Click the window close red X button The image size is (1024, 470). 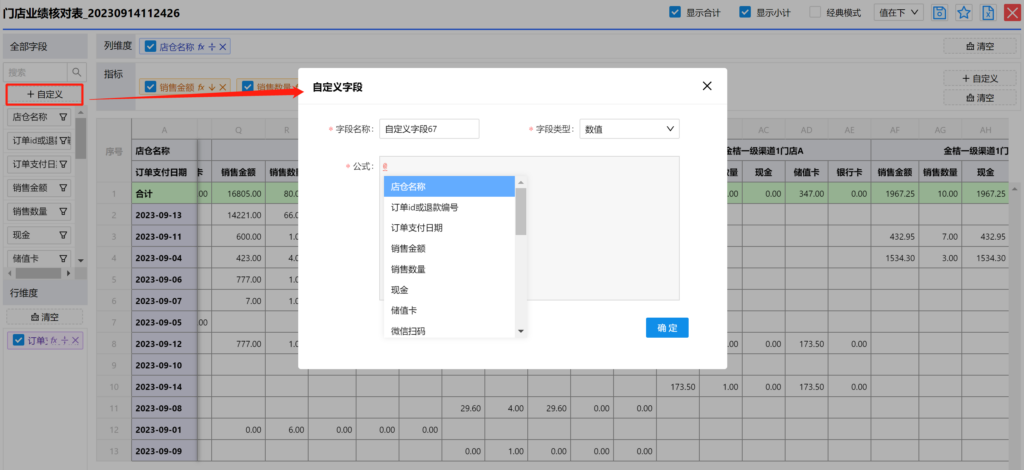point(1012,12)
